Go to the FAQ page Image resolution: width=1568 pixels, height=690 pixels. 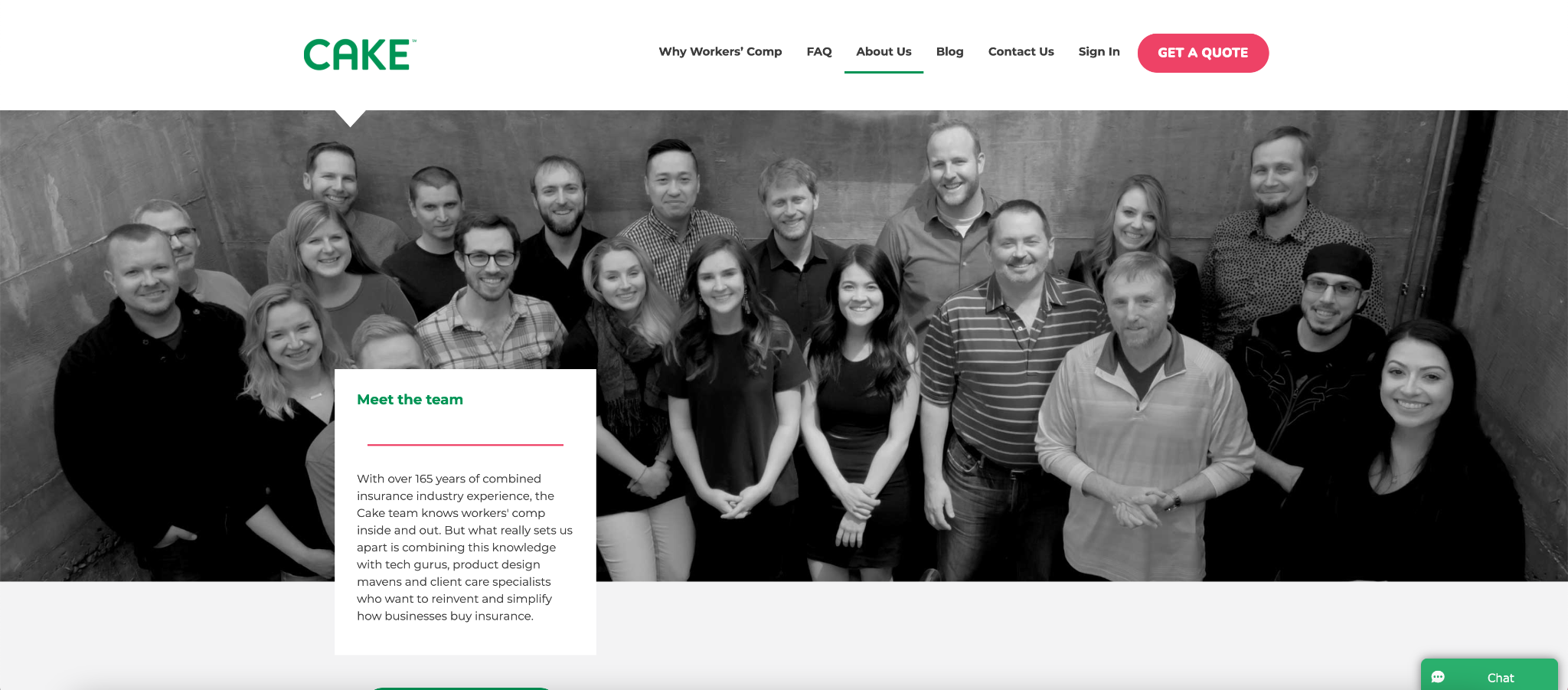[x=818, y=51]
